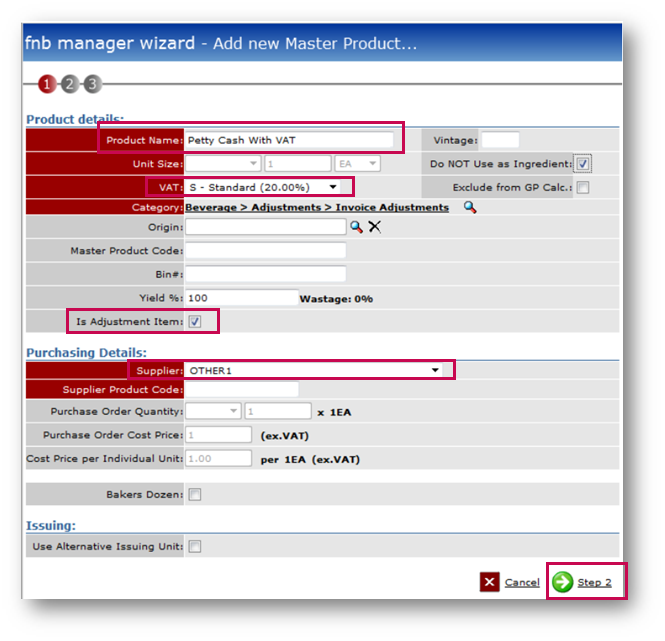Image resolution: width=665 pixels, height=641 pixels.
Task: Enable Use Alternative Issuing Unit checkbox
Action: coord(195,546)
